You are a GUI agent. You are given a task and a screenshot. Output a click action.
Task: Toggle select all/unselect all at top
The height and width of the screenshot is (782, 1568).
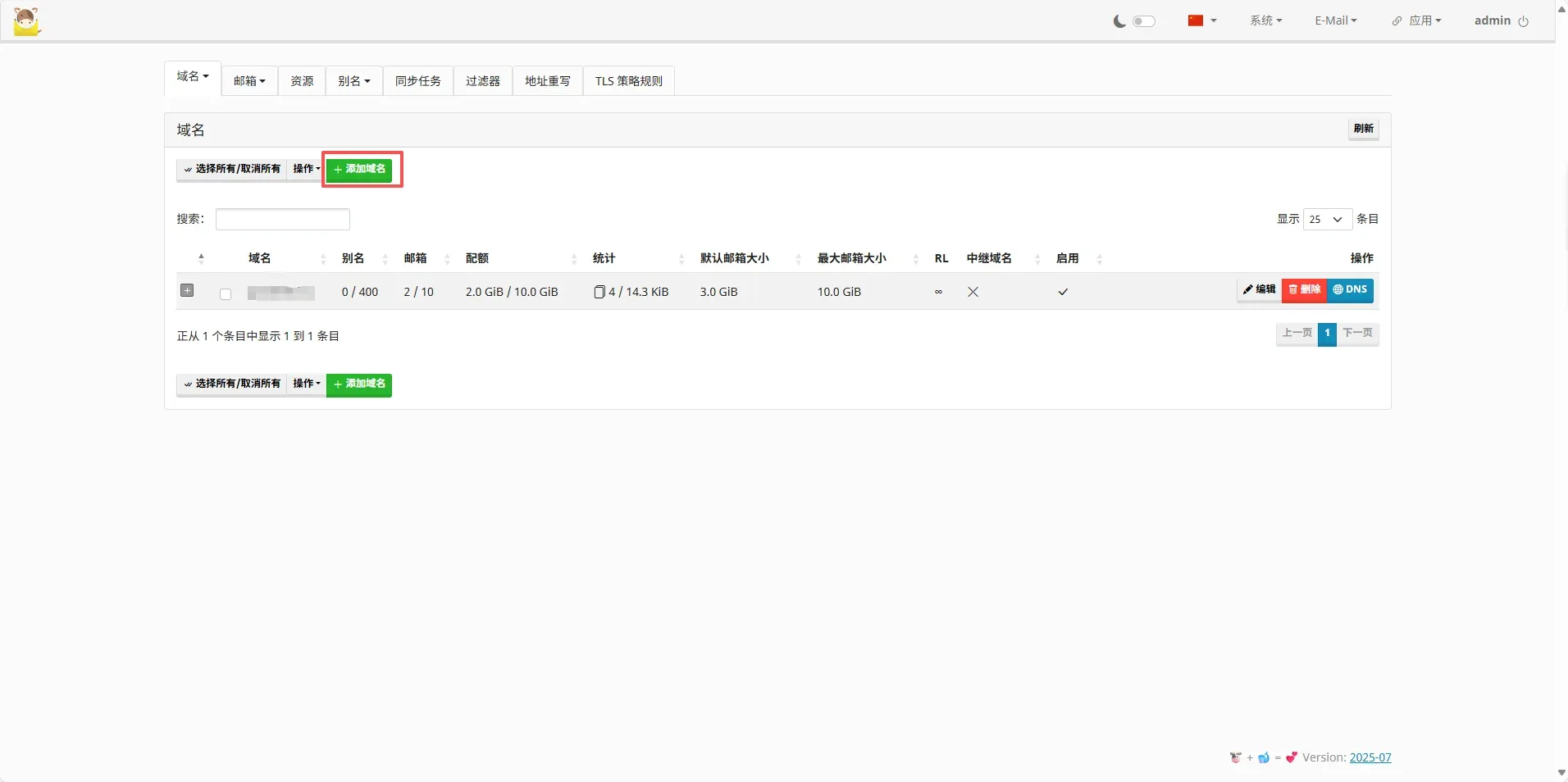pos(232,169)
